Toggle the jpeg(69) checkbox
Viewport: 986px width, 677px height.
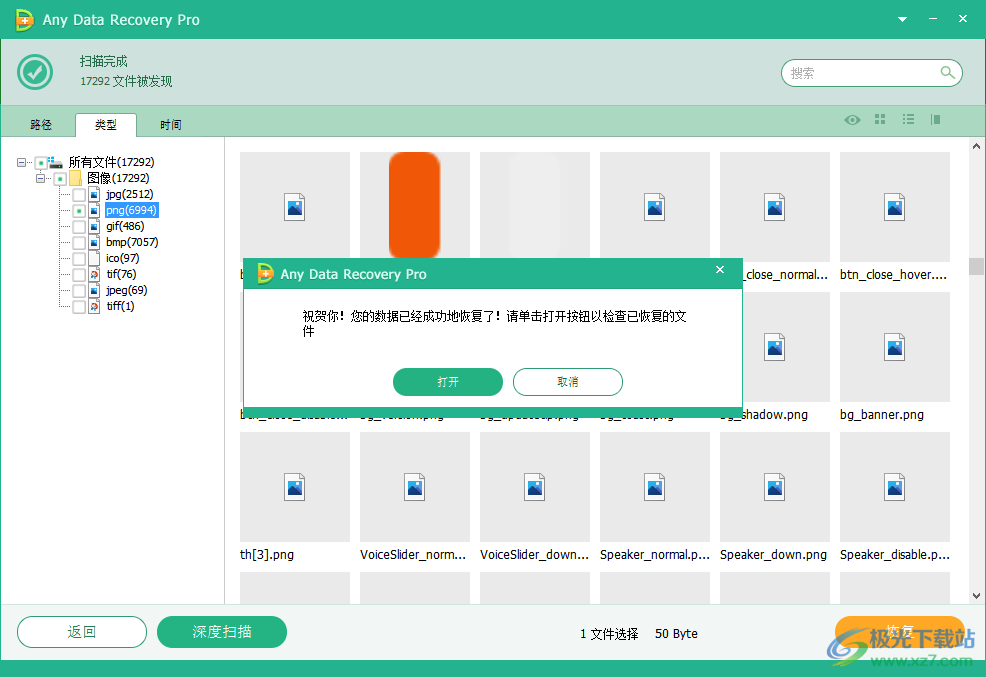click(x=79, y=291)
